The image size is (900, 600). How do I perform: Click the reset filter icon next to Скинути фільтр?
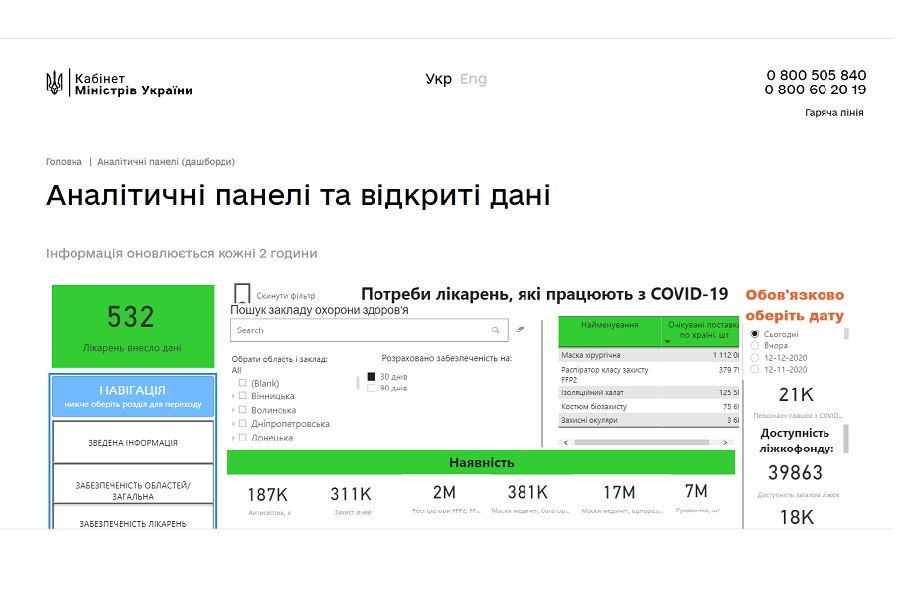[x=242, y=293]
